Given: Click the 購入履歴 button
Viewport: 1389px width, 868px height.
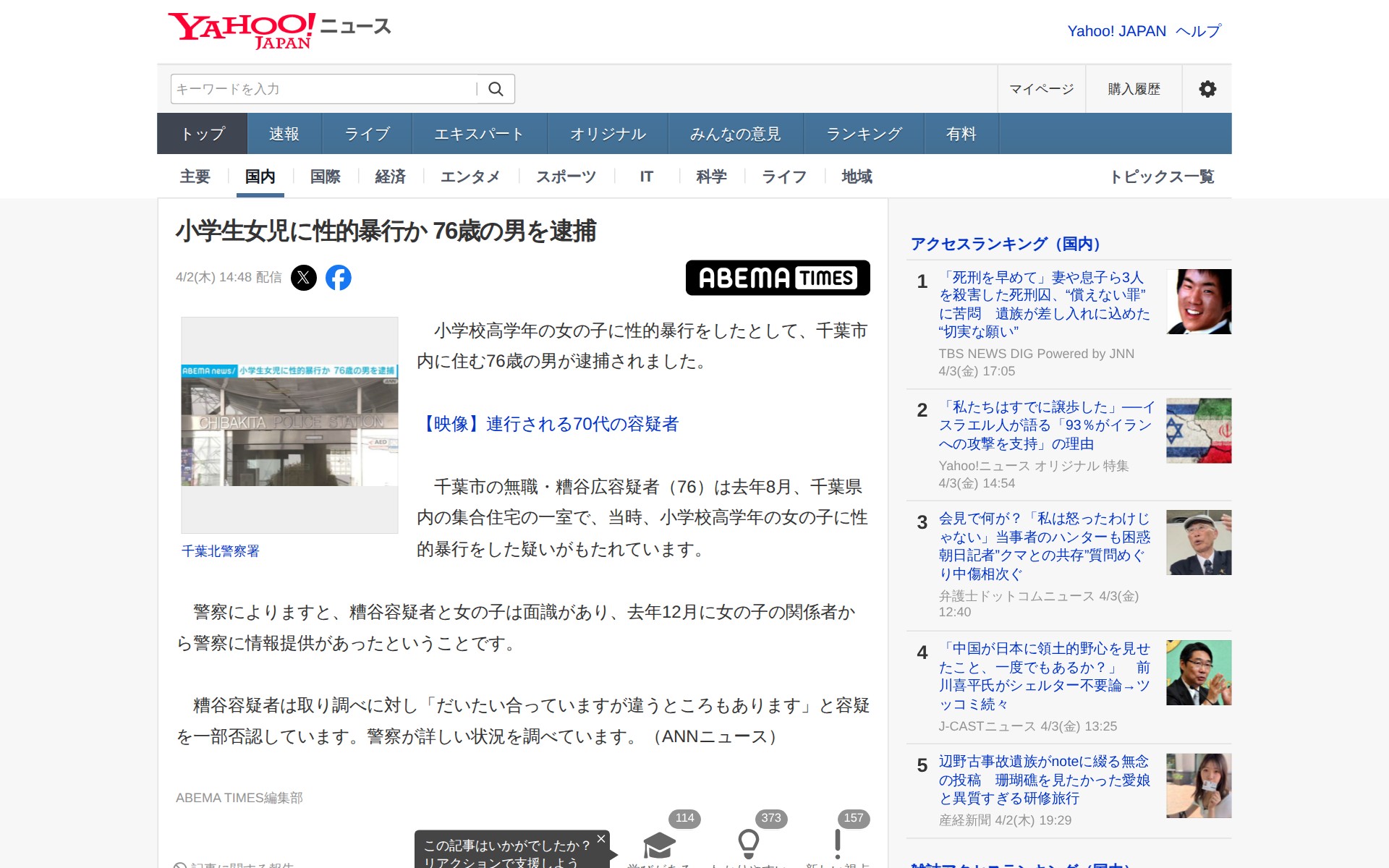Looking at the screenshot, I should tap(1134, 89).
